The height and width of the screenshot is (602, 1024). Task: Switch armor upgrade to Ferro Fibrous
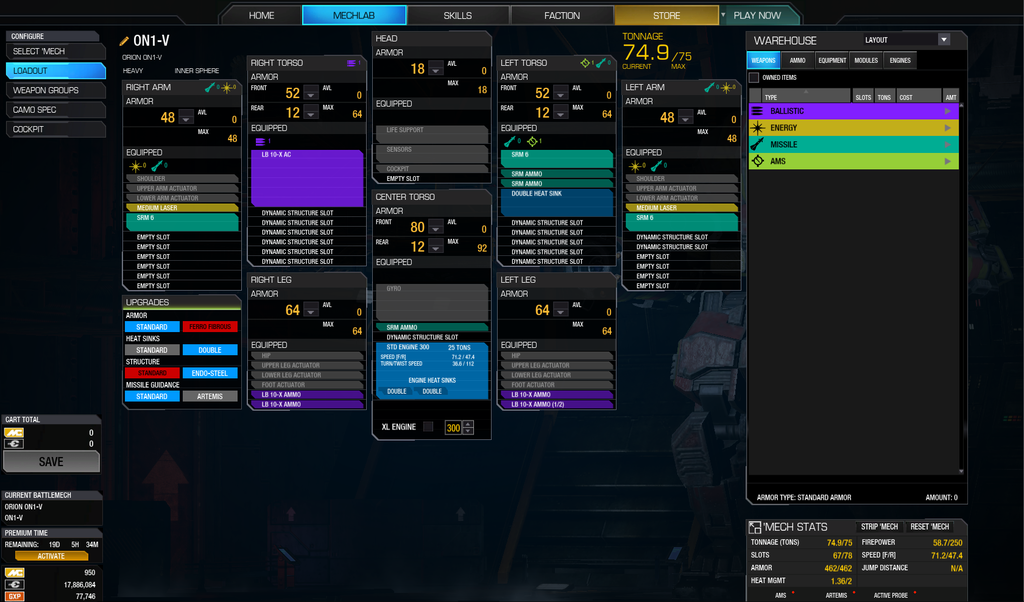[x=210, y=327]
